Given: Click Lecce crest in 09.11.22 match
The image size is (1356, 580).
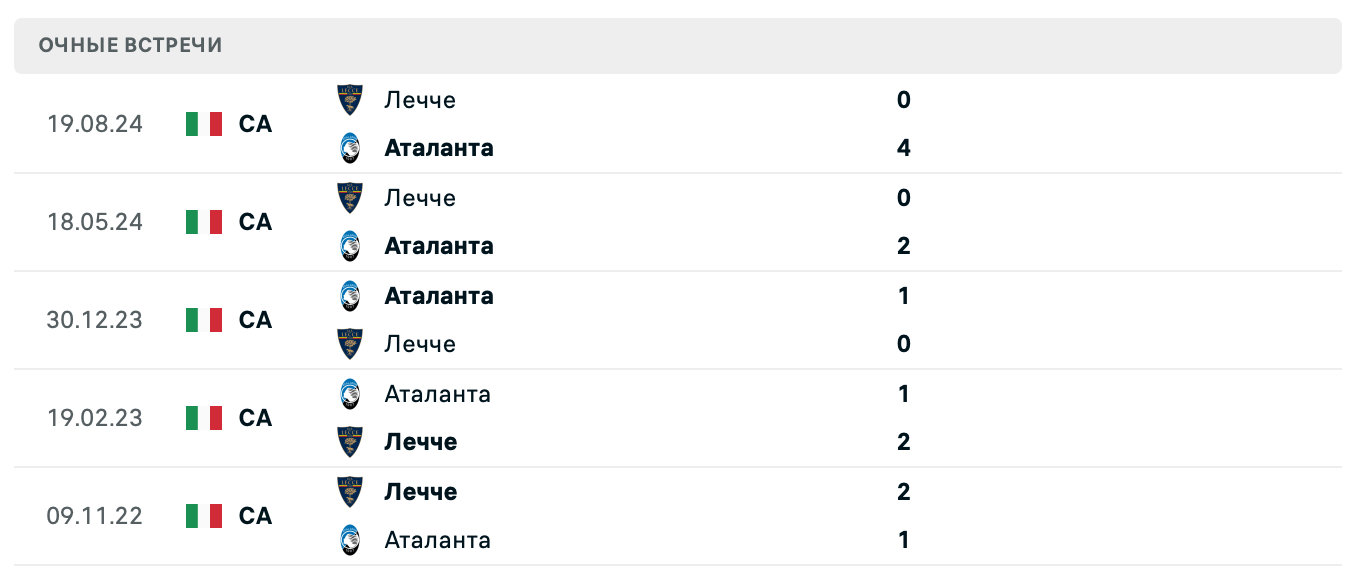Looking at the screenshot, I should 350,492.
